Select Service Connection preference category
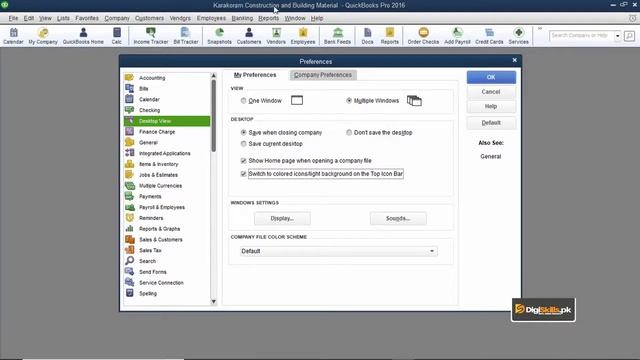640x360 pixels. 167,283
